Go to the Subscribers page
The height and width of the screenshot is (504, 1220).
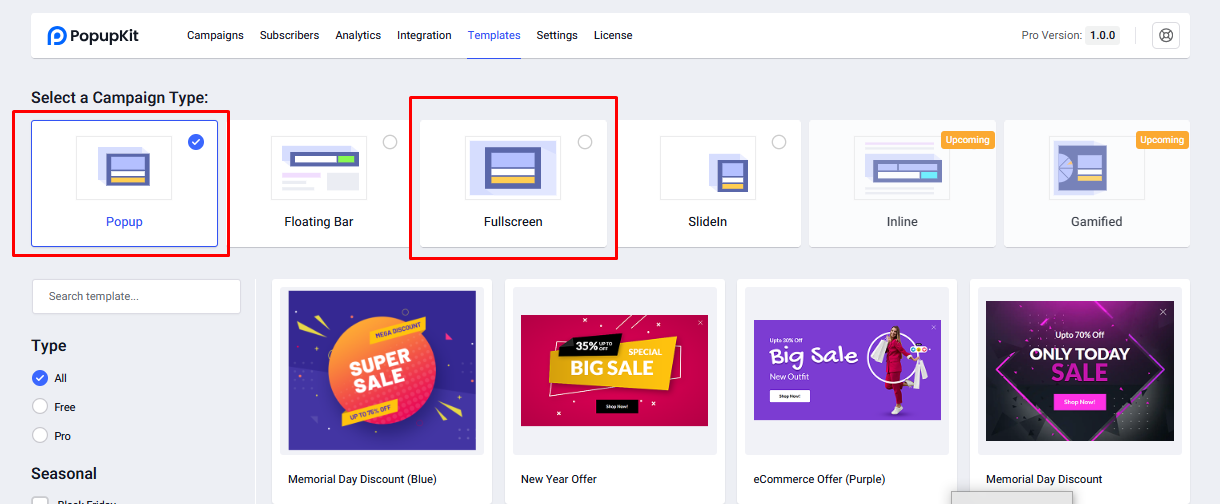(289, 35)
